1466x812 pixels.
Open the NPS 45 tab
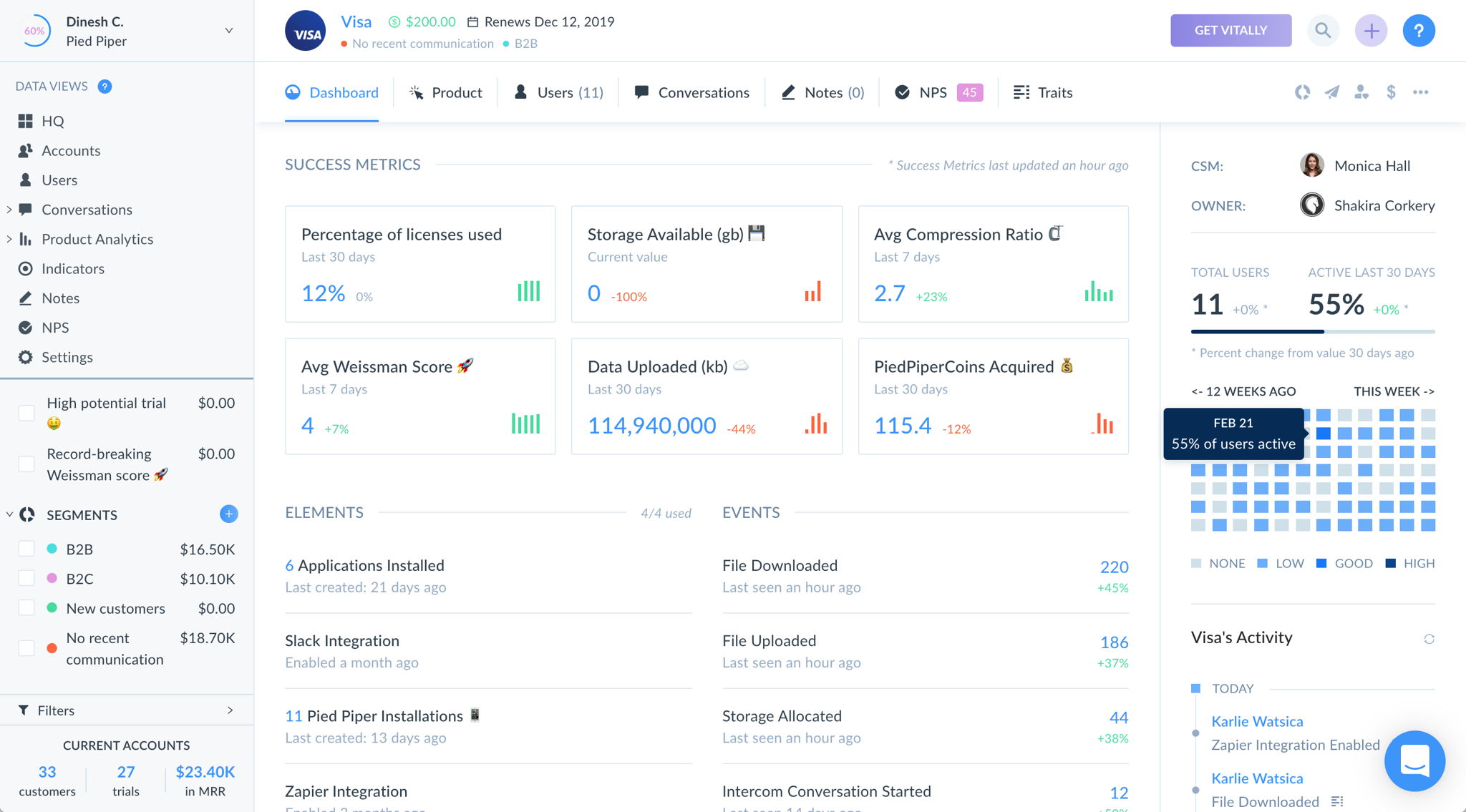938,92
